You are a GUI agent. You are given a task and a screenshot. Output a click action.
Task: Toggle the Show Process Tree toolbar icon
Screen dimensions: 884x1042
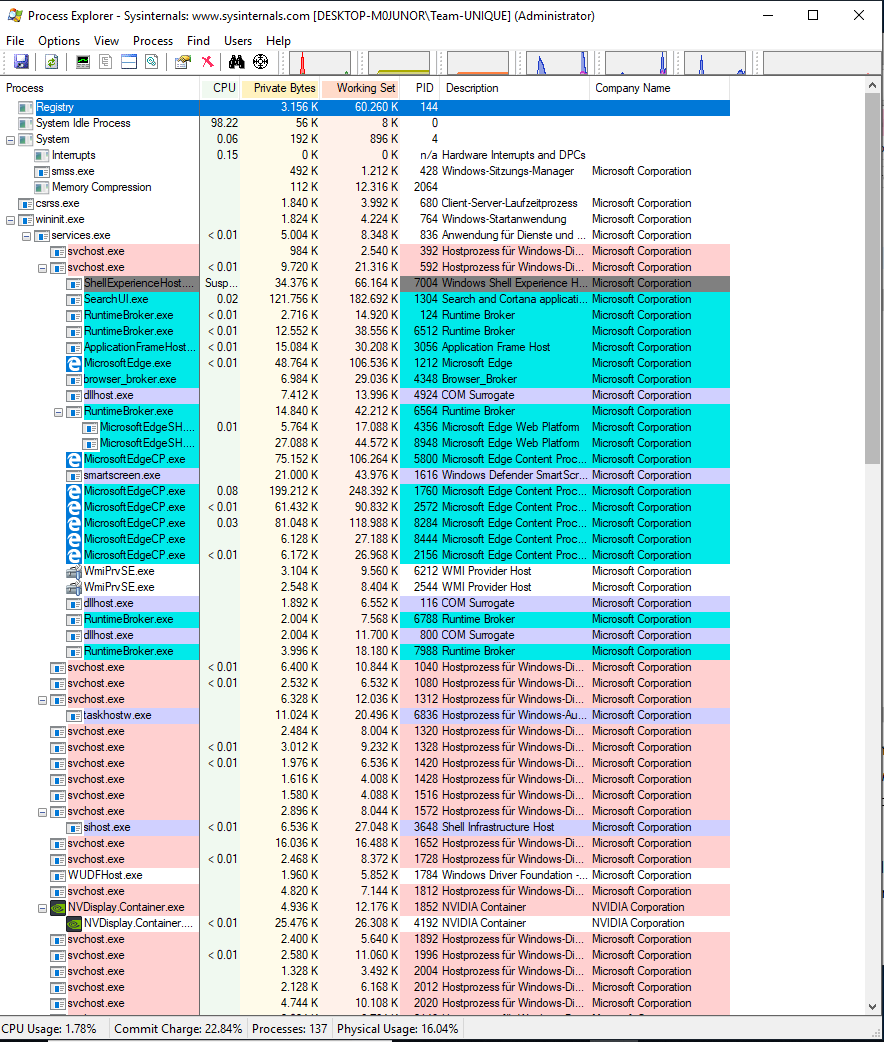[106, 62]
